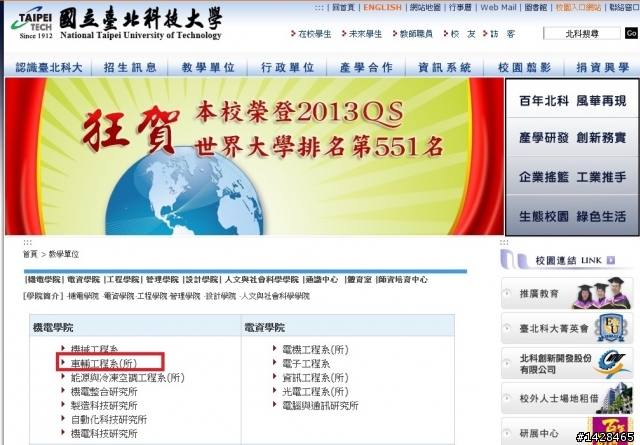Select 產學研發 創新務實 panel button
Image resolution: width=640 pixels, height=445 pixels.
click(x=572, y=138)
